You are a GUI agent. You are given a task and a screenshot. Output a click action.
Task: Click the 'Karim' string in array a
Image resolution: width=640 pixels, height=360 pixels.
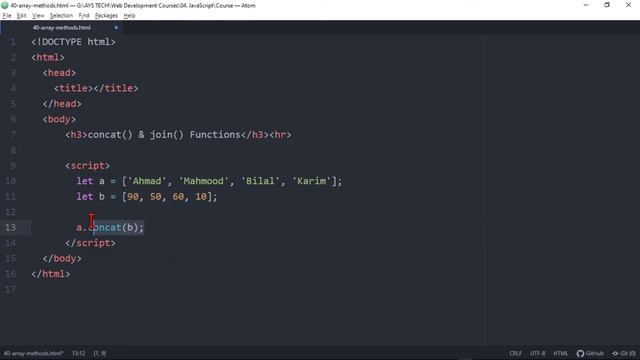click(311, 181)
